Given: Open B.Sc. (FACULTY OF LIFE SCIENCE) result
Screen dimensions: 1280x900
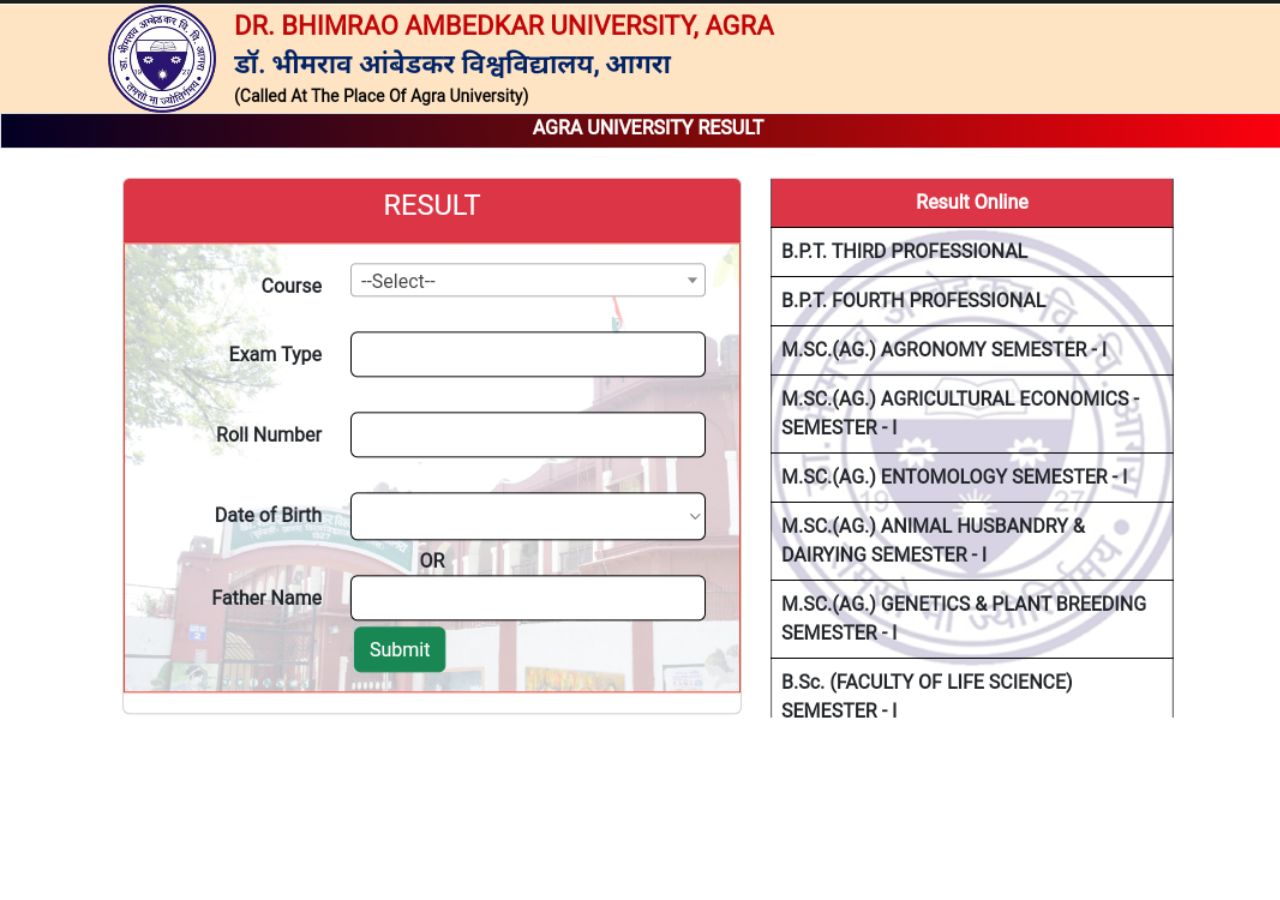Looking at the screenshot, I should point(972,688).
